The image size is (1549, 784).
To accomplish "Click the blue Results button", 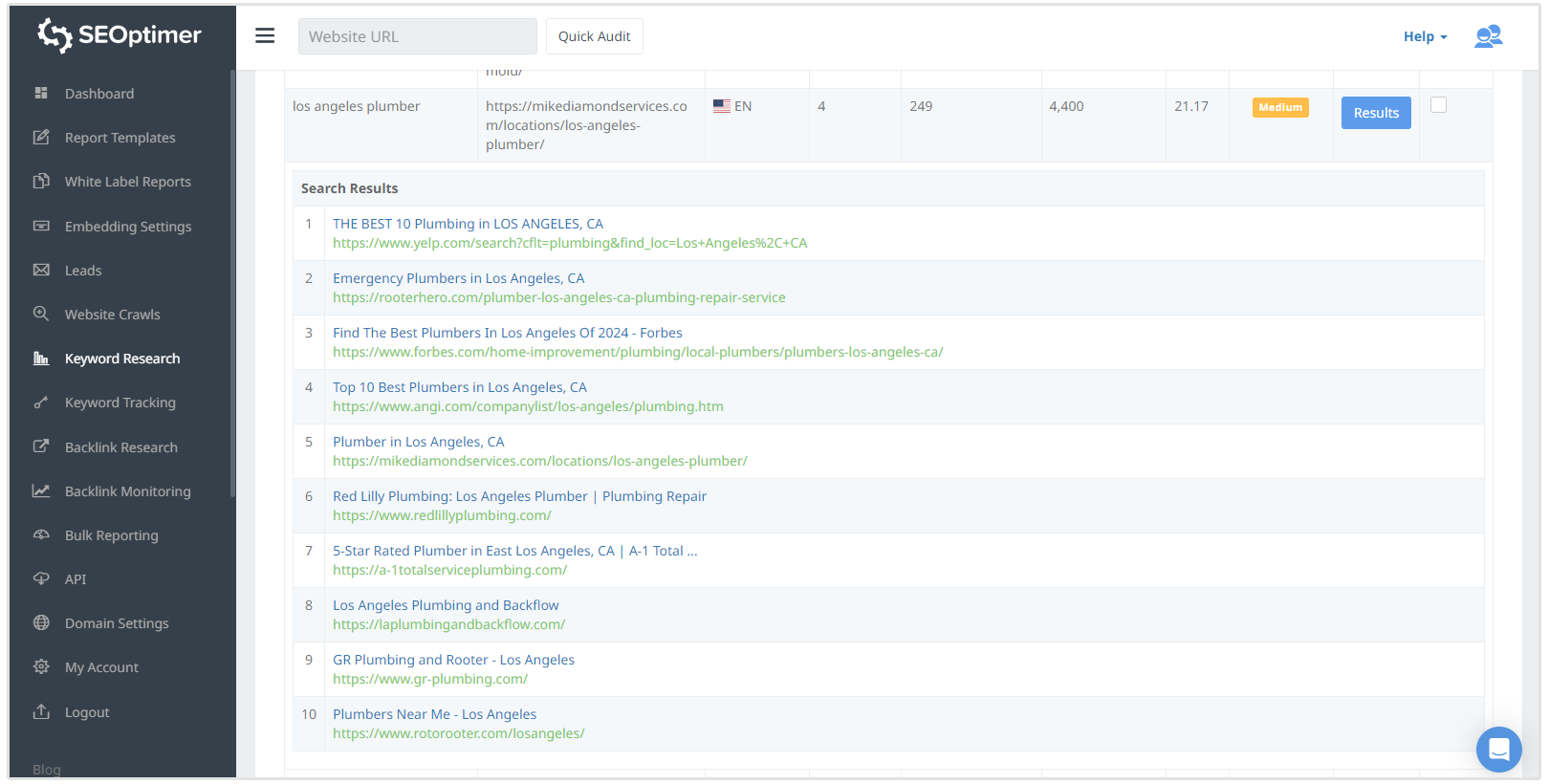I will (1375, 113).
